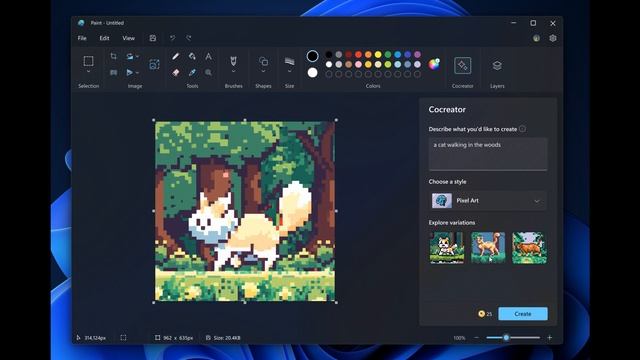Expand the Brushes dropdown chevron

click(x=233, y=71)
